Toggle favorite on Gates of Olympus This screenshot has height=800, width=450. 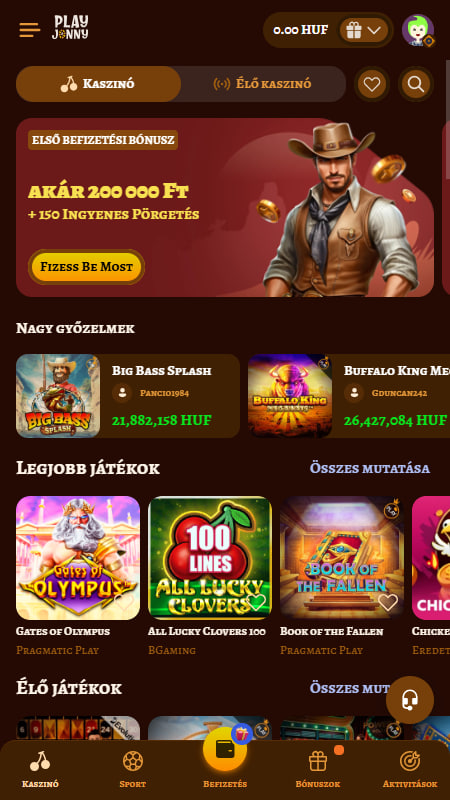point(124,602)
